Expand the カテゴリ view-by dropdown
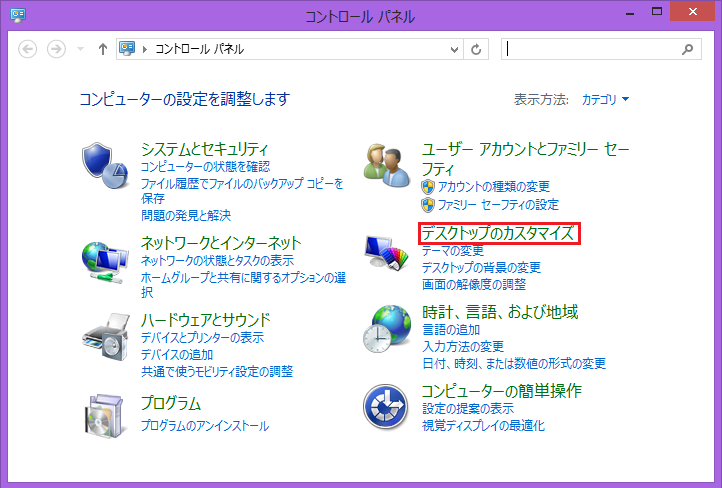722x488 pixels. 606,99
